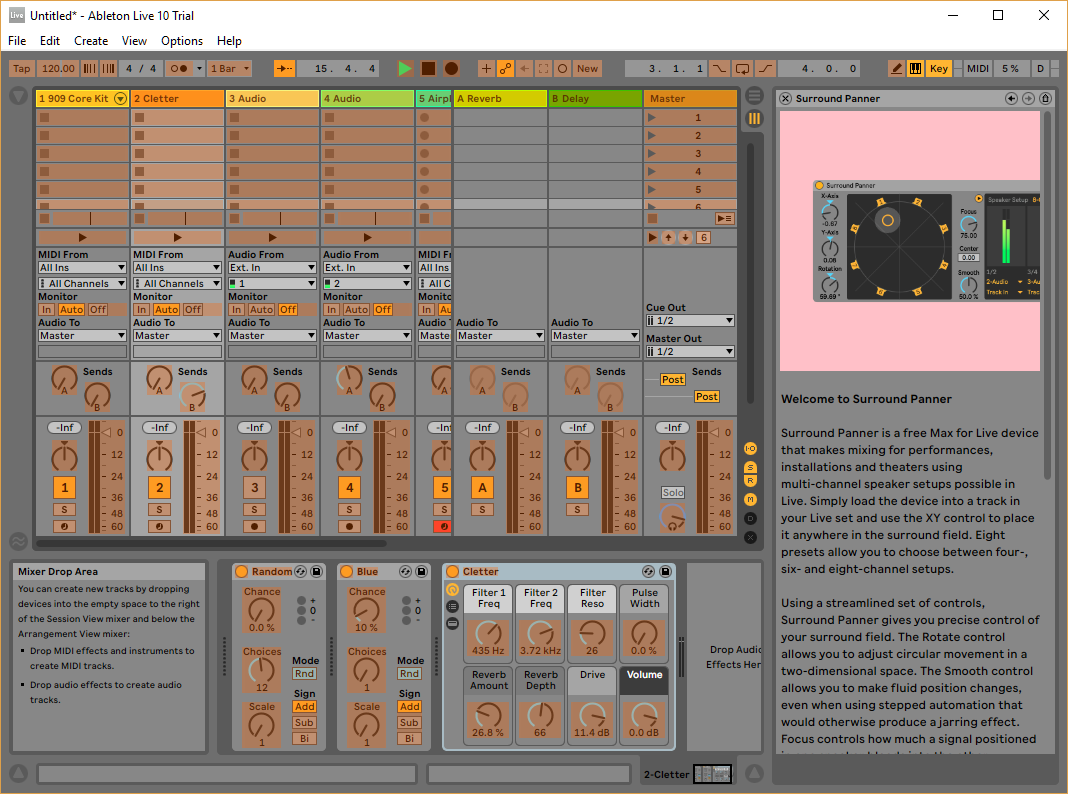Click the Session Record circle button

[x=562, y=68]
